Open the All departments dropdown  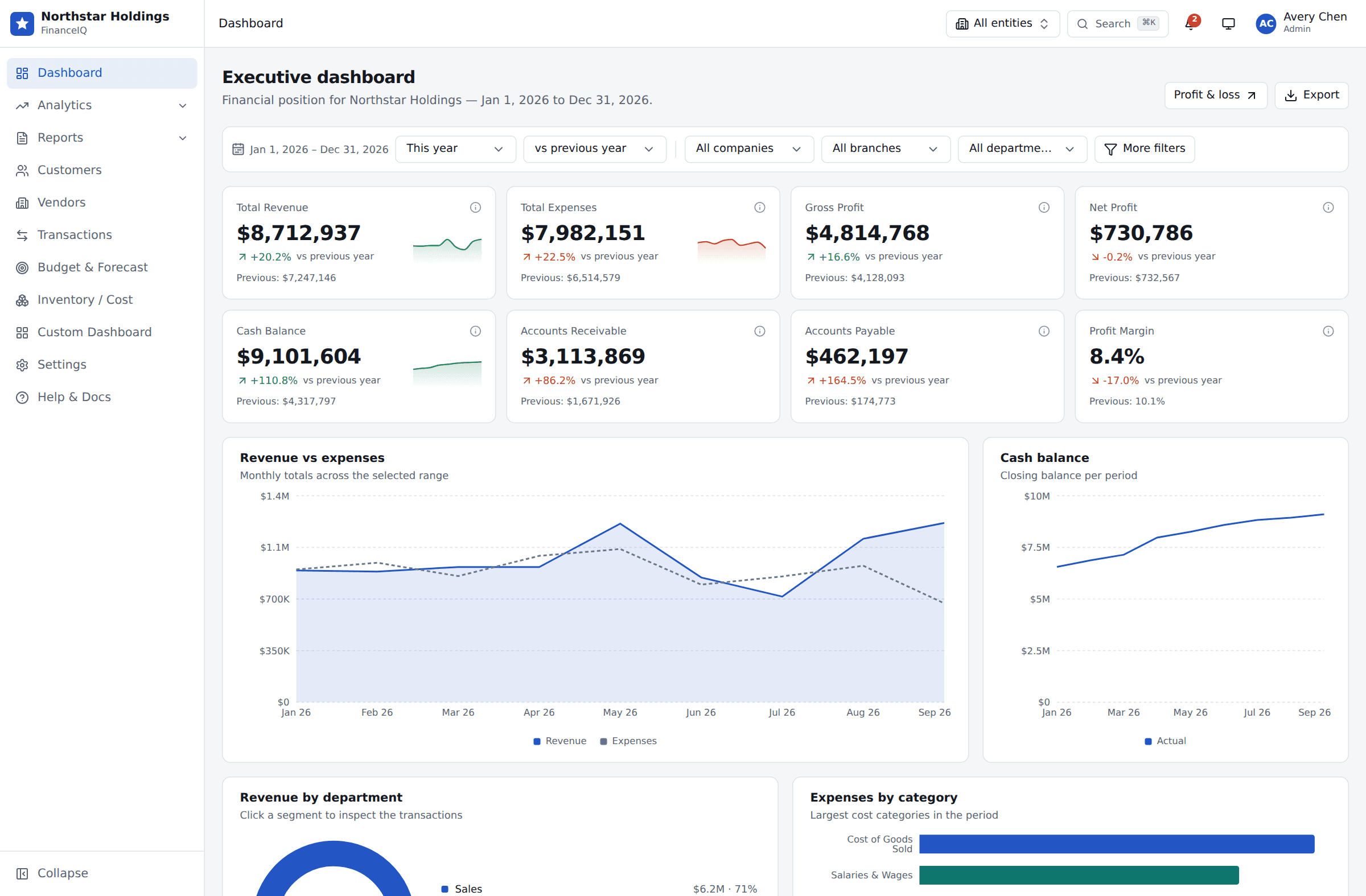point(1022,149)
